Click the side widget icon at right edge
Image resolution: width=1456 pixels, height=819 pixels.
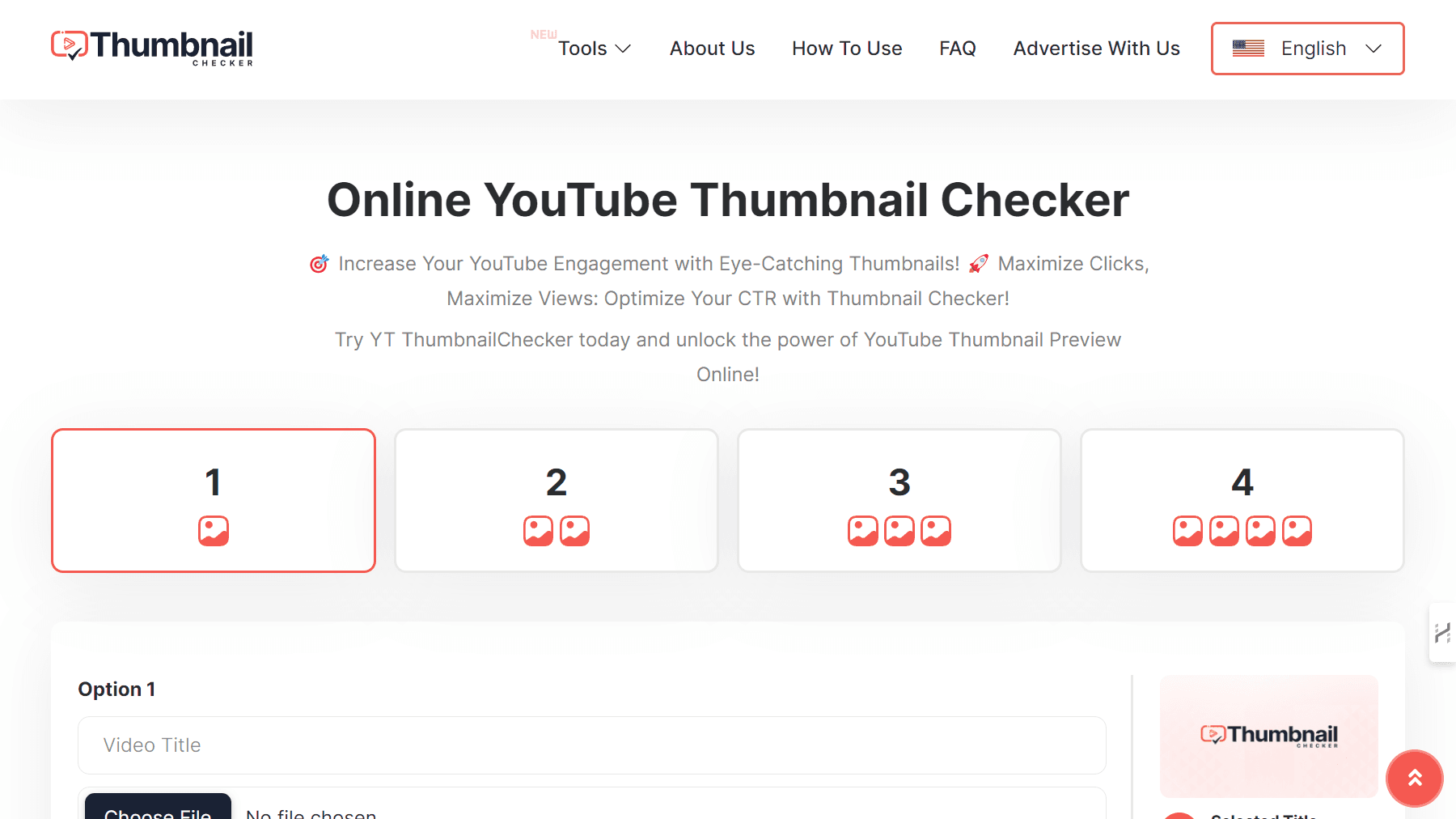point(1442,633)
